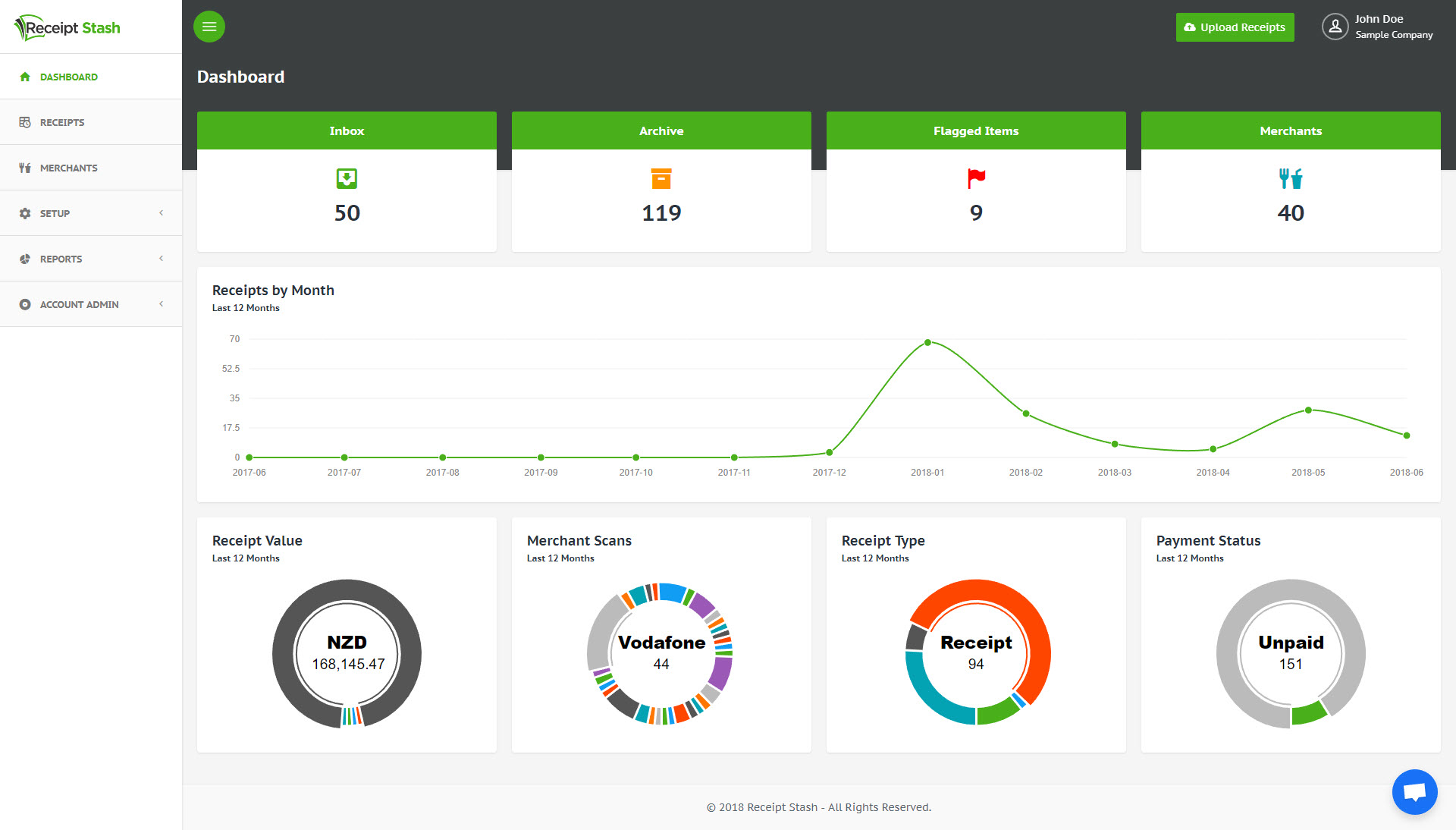1456x830 pixels.
Task: Expand the Account Admin submenu arrow
Action: coord(161,304)
